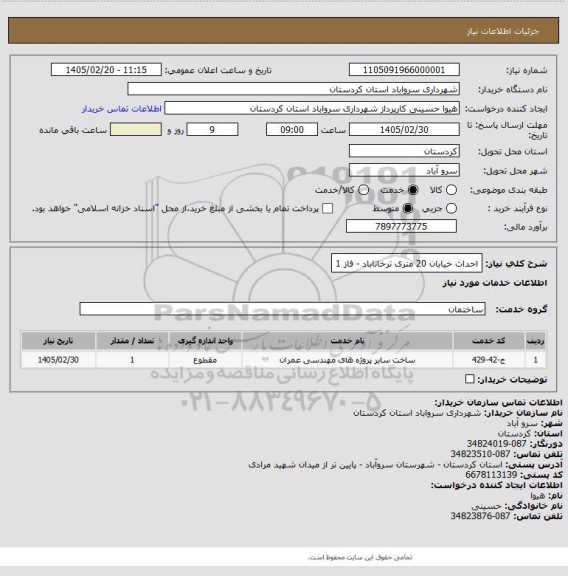Screen dimensions: 568x576
Task: Select the خدمت radio button
Action: 413,190
